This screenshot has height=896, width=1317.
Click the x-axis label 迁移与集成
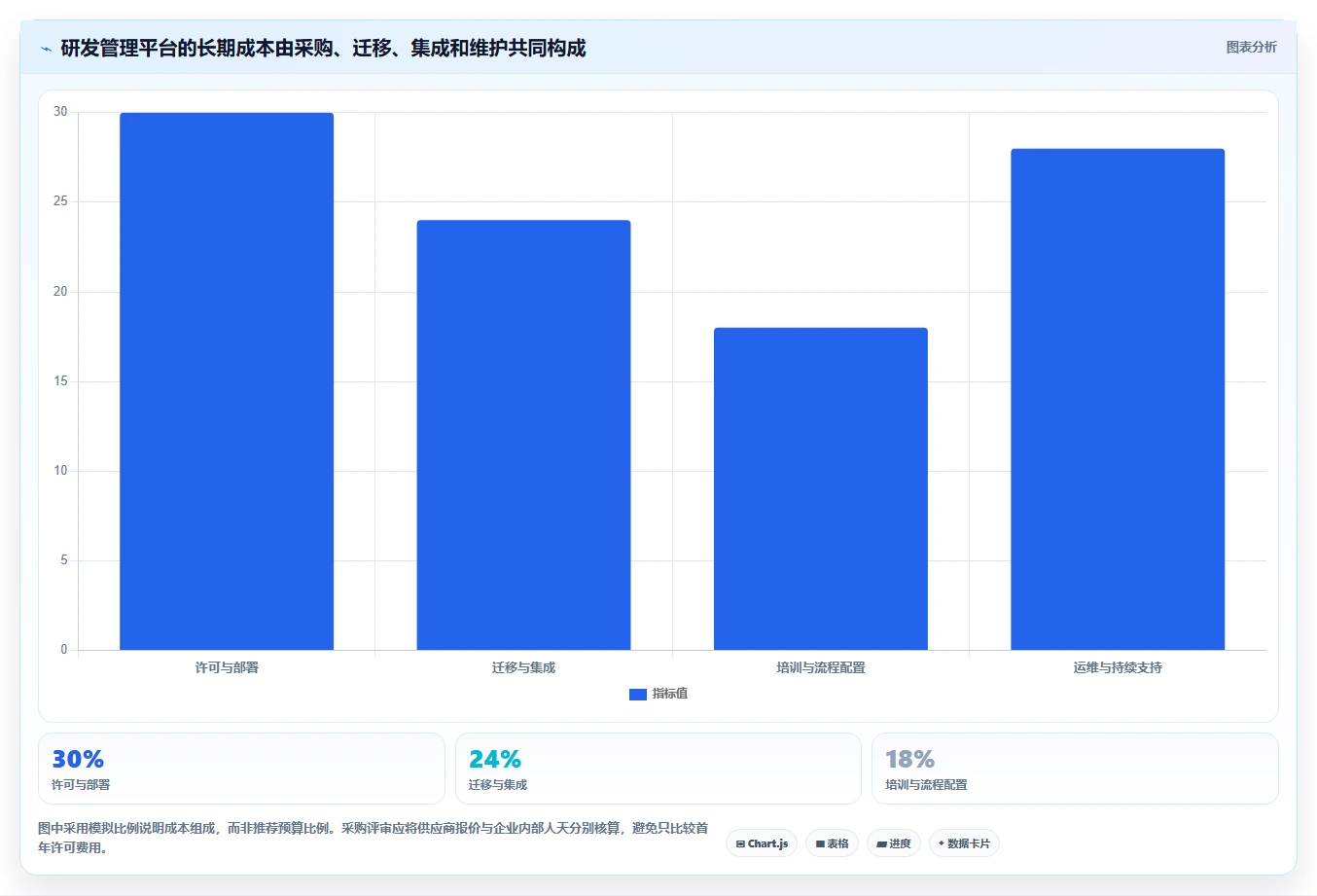pyautogui.click(x=523, y=667)
